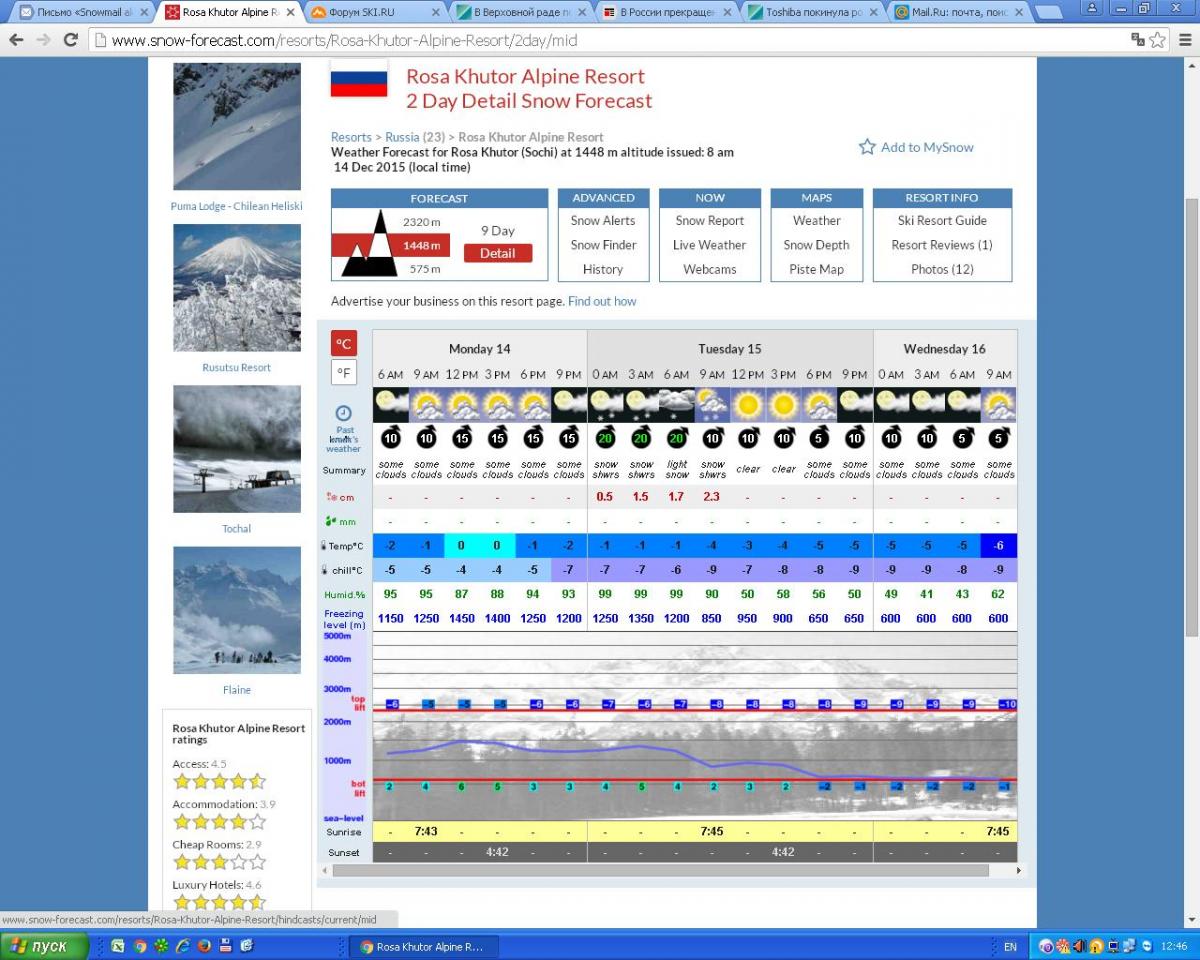The height and width of the screenshot is (960, 1200).
Task: Close the Форум SKI.RU tab
Action: [x=435, y=12]
